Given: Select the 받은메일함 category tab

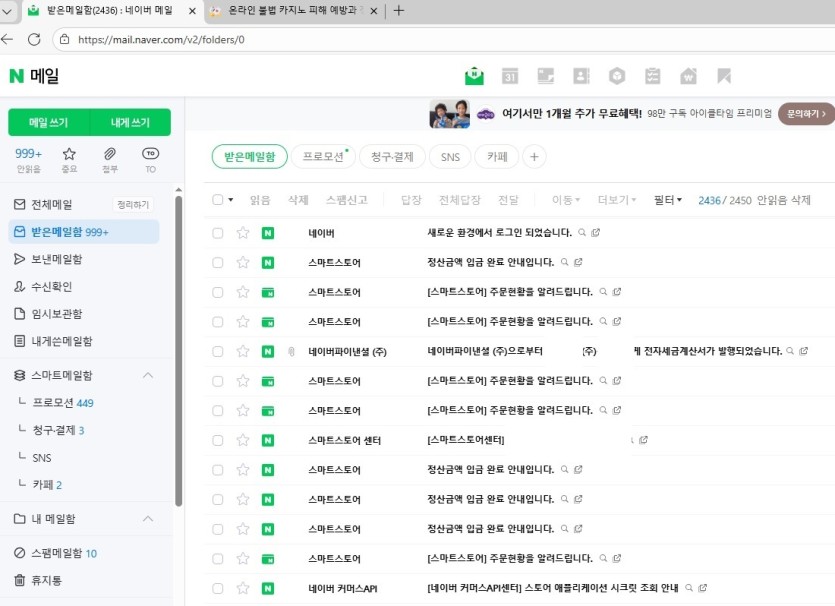Looking at the screenshot, I should 250,157.
